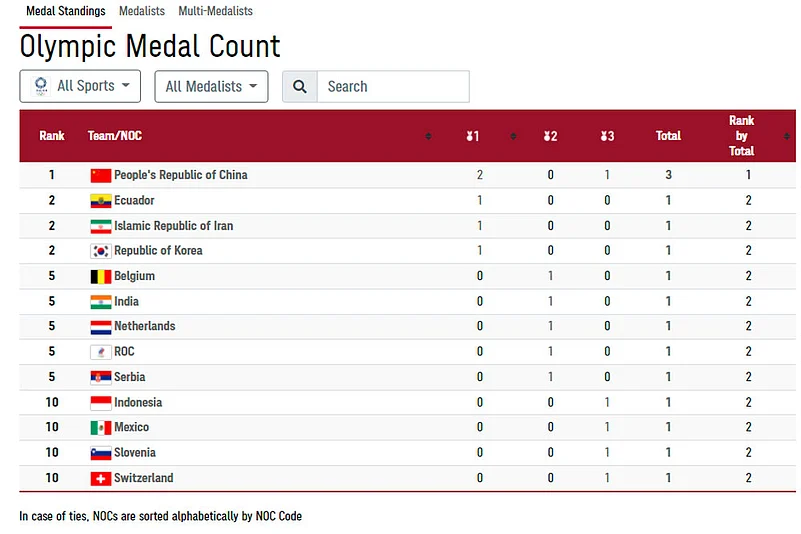Viewport: 801px width, 534px height.
Task: Click the Switzerland flag icon
Action: [101, 479]
